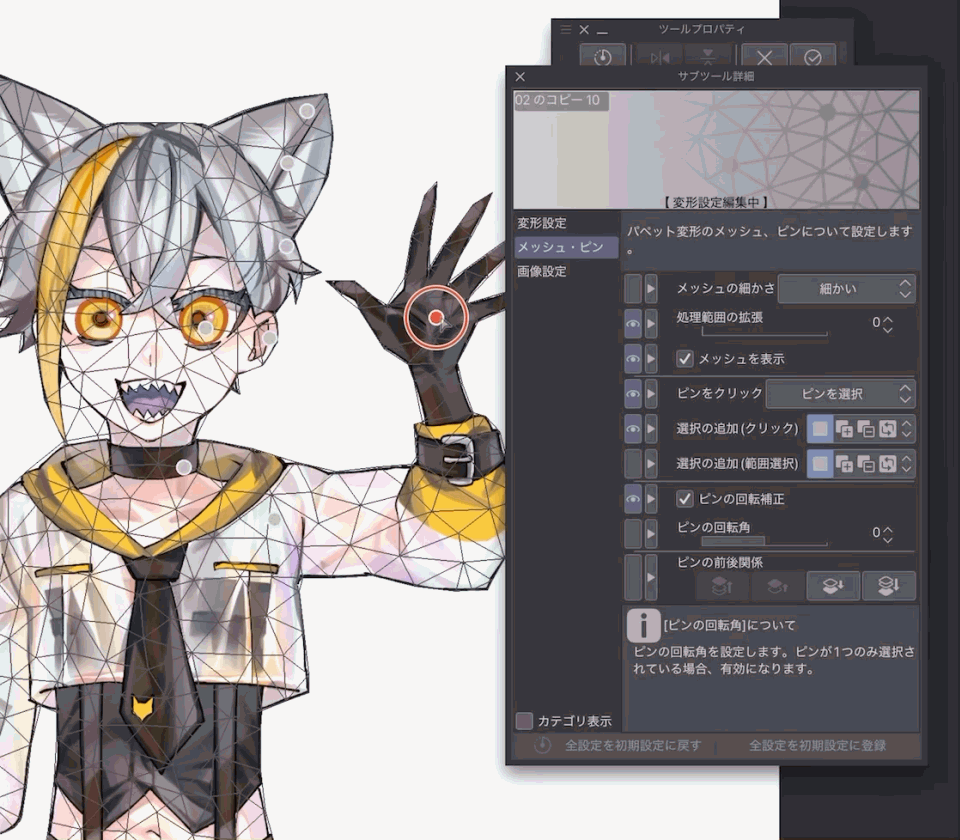This screenshot has height=840, width=960.
Task: Click the 02 のコピー 10 sub tool label
Action: pos(558,100)
